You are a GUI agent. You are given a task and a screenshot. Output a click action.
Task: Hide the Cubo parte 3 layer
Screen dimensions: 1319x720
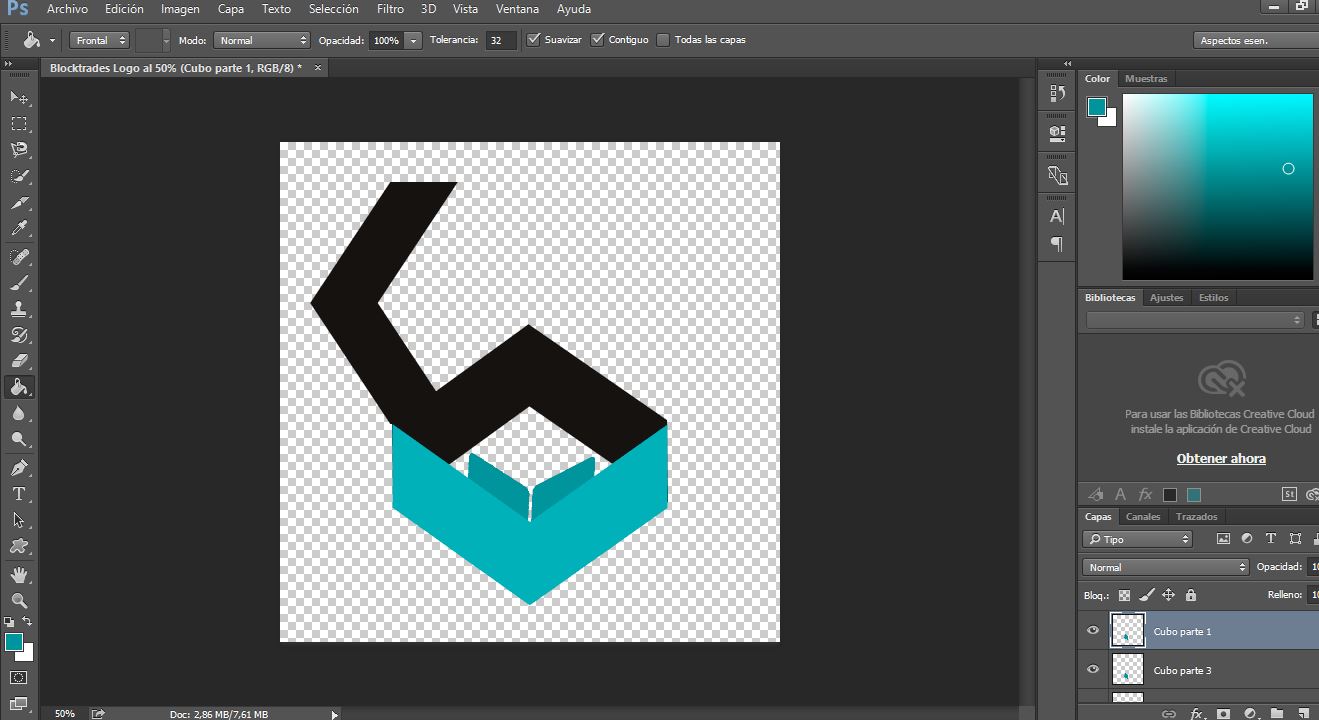point(1092,670)
